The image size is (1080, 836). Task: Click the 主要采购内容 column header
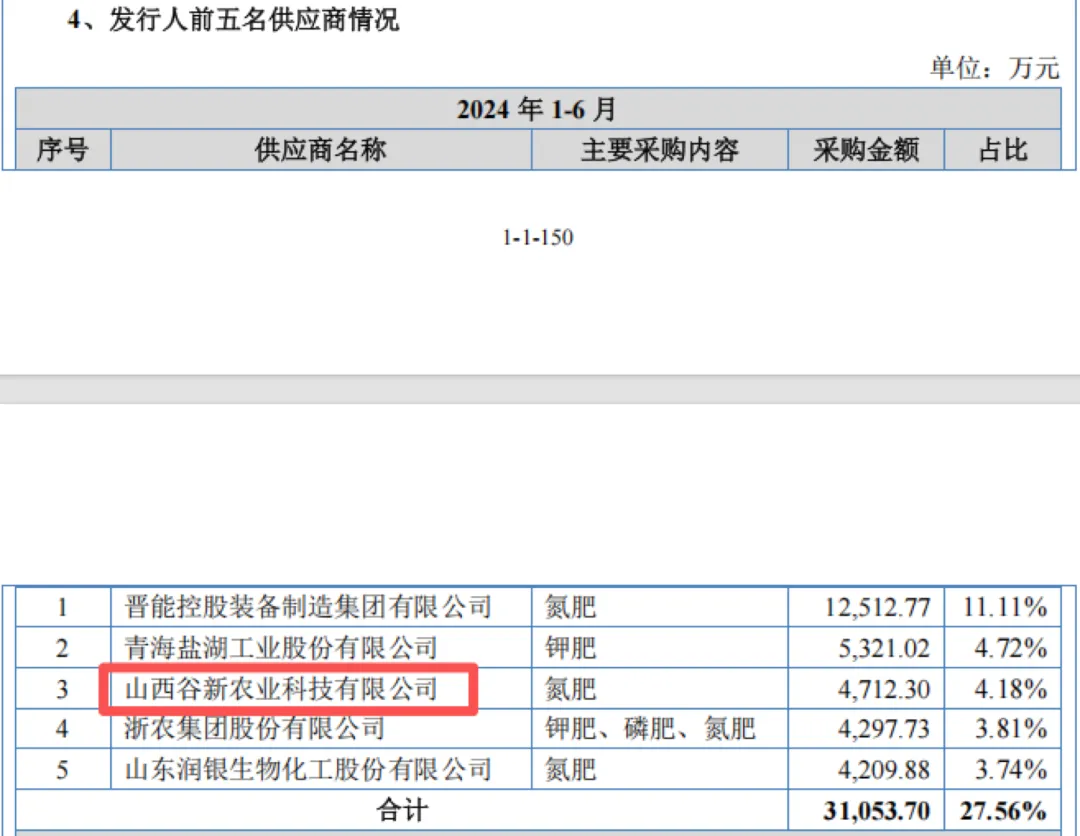(x=661, y=150)
